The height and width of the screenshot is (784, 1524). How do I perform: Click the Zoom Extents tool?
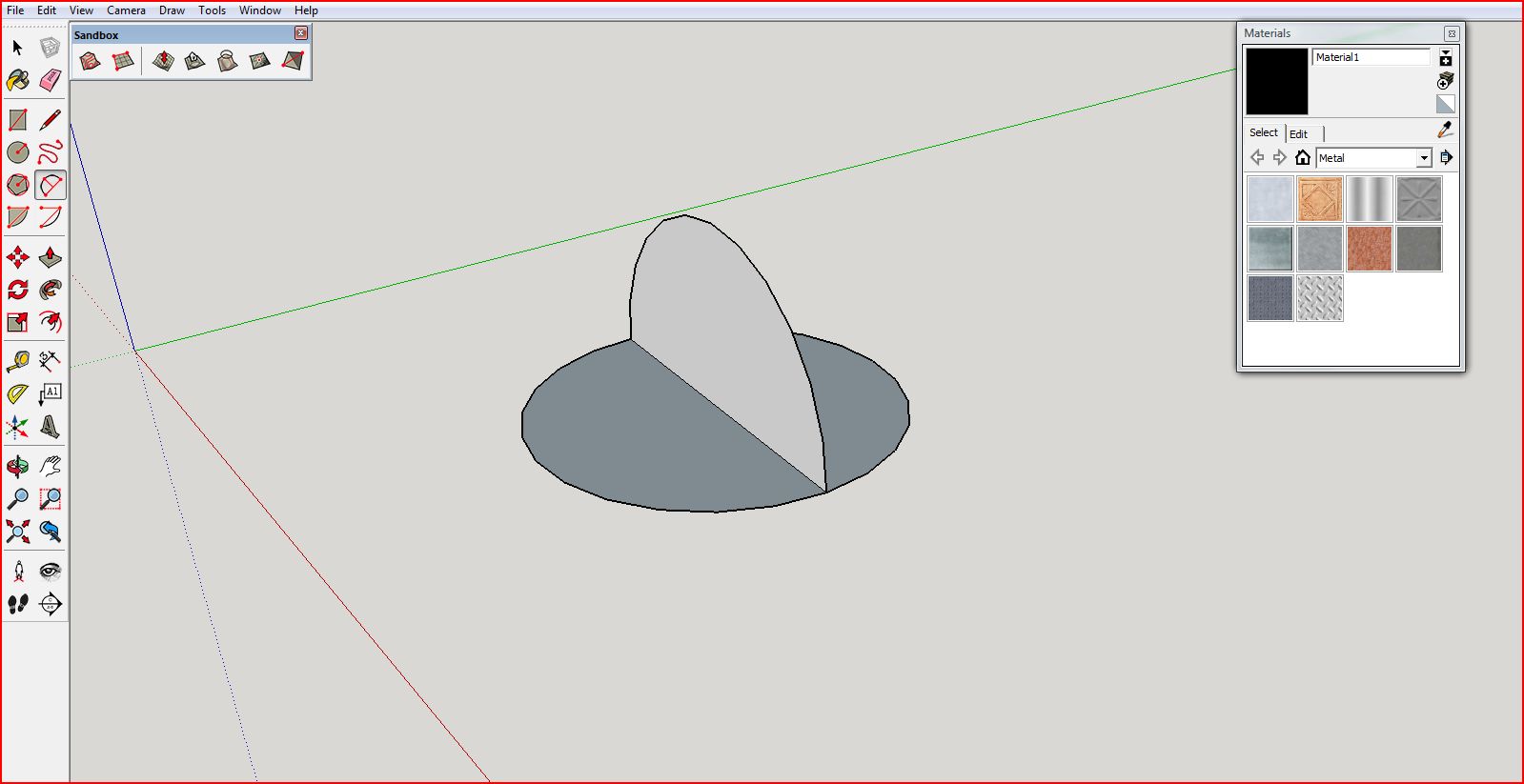click(17, 532)
